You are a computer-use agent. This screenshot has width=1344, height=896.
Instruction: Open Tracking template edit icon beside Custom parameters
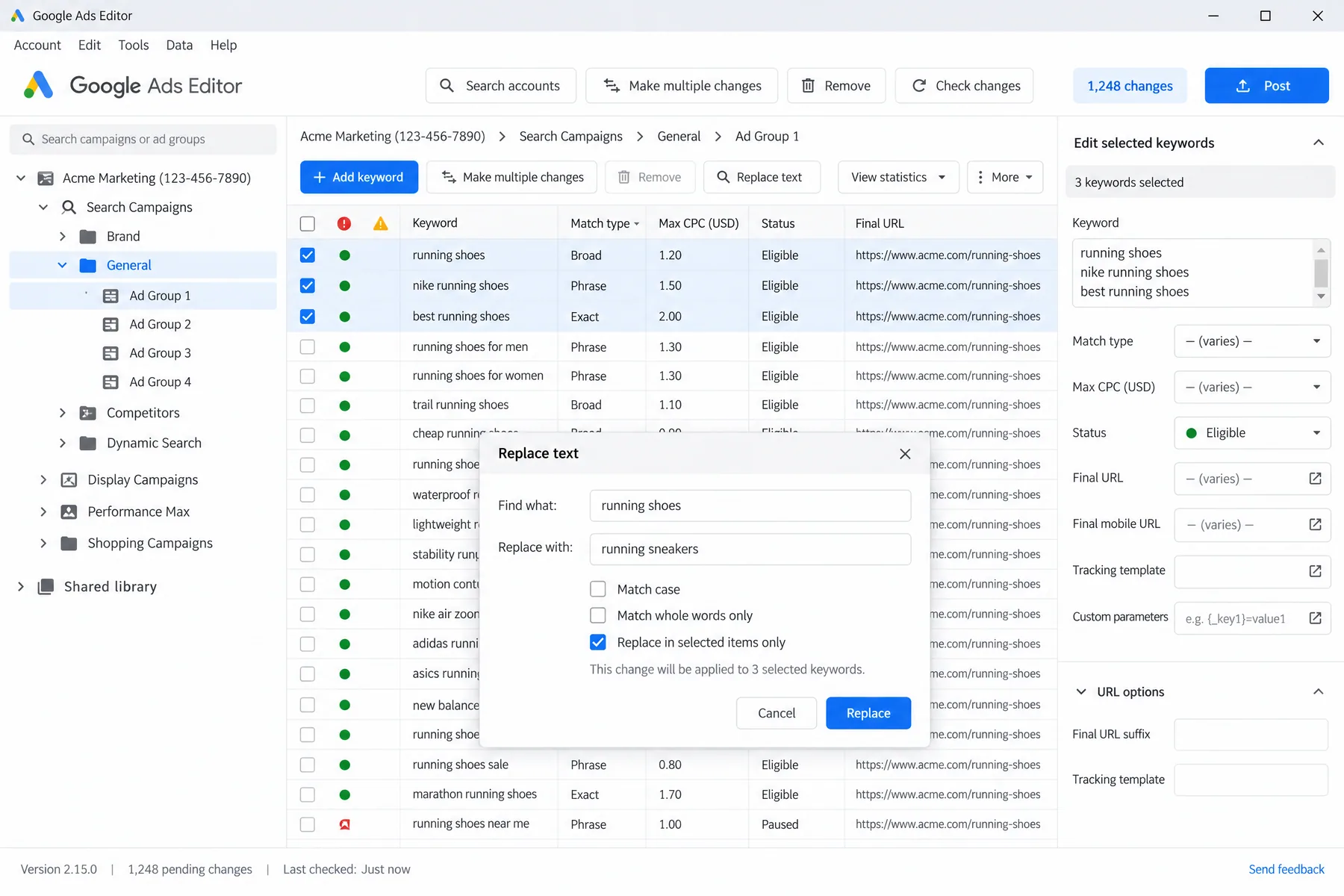[1315, 571]
